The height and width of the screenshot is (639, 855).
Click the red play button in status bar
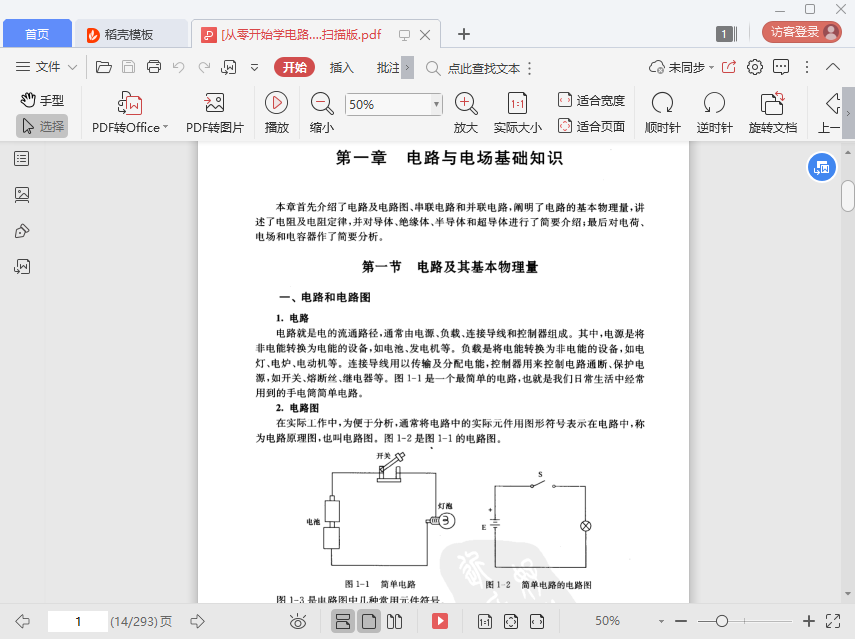tap(440, 621)
